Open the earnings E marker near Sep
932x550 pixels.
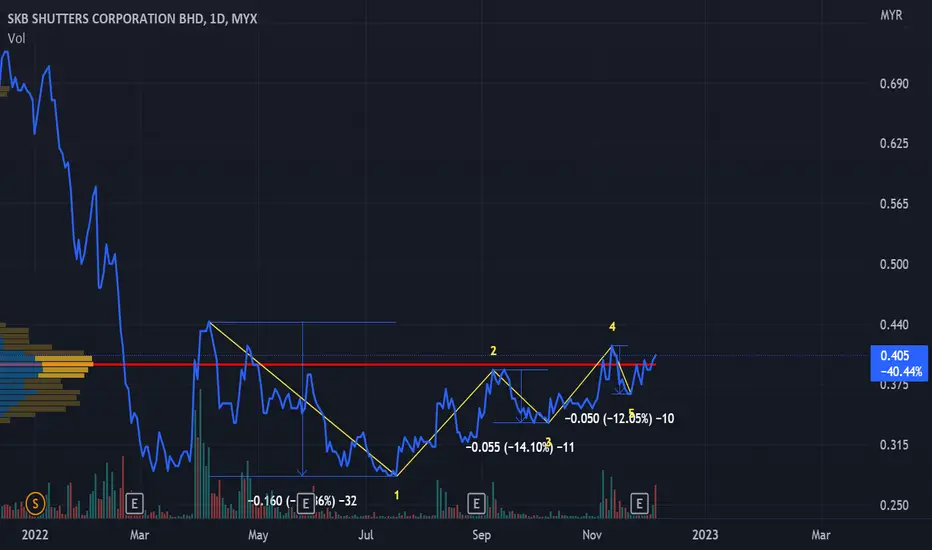tap(476, 504)
